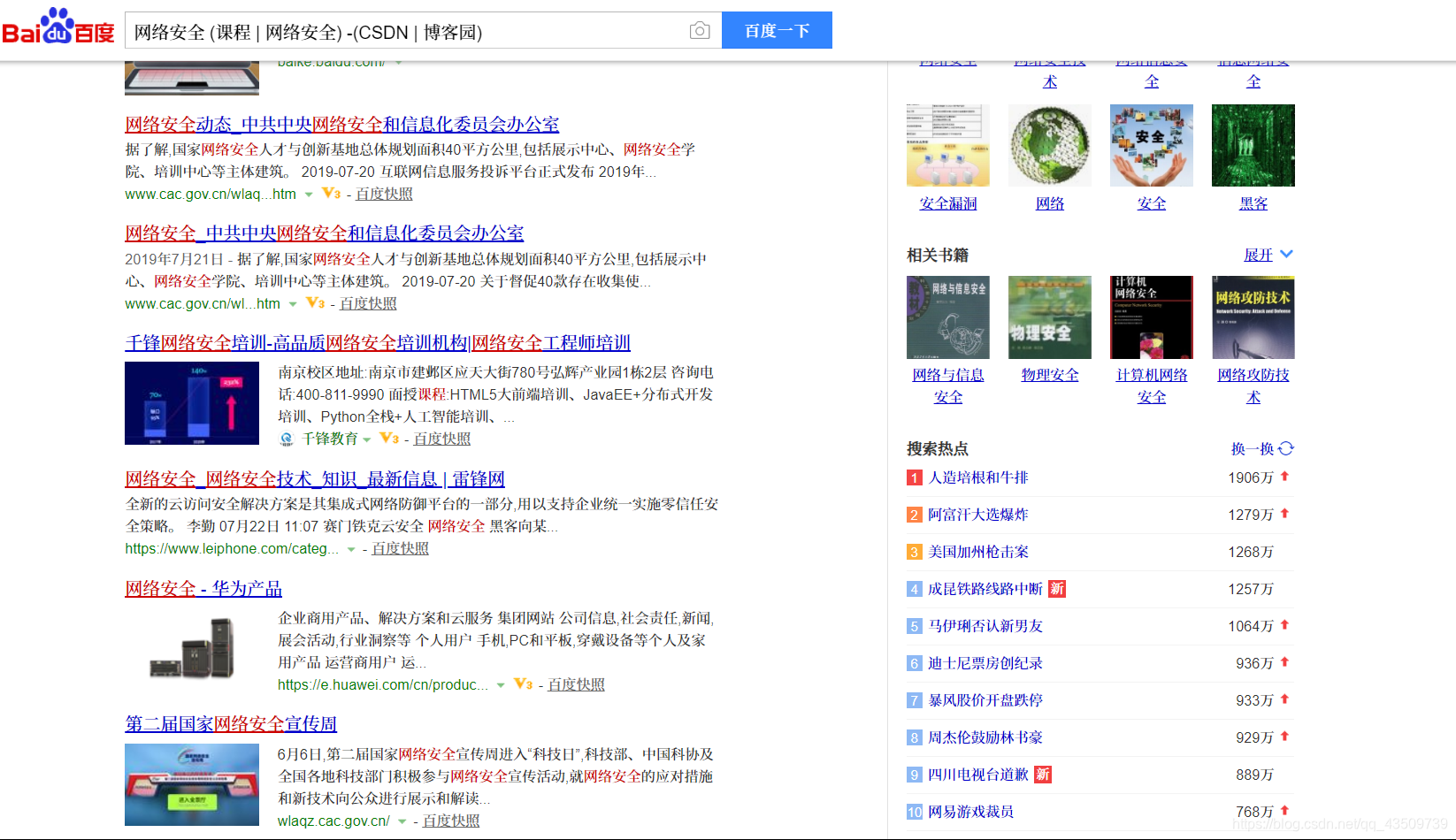Image resolution: width=1456 pixels, height=840 pixels.
Task: Click Huawei product thumbnail image
Action: click(x=192, y=648)
